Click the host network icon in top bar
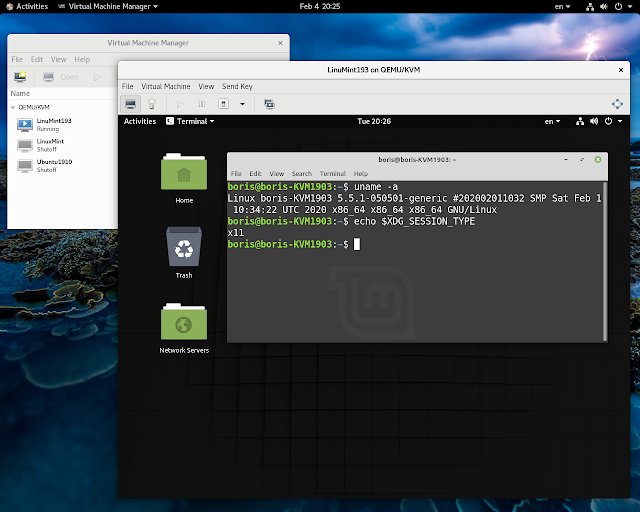This screenshot has width=640, height=512. tap(590, 7)
